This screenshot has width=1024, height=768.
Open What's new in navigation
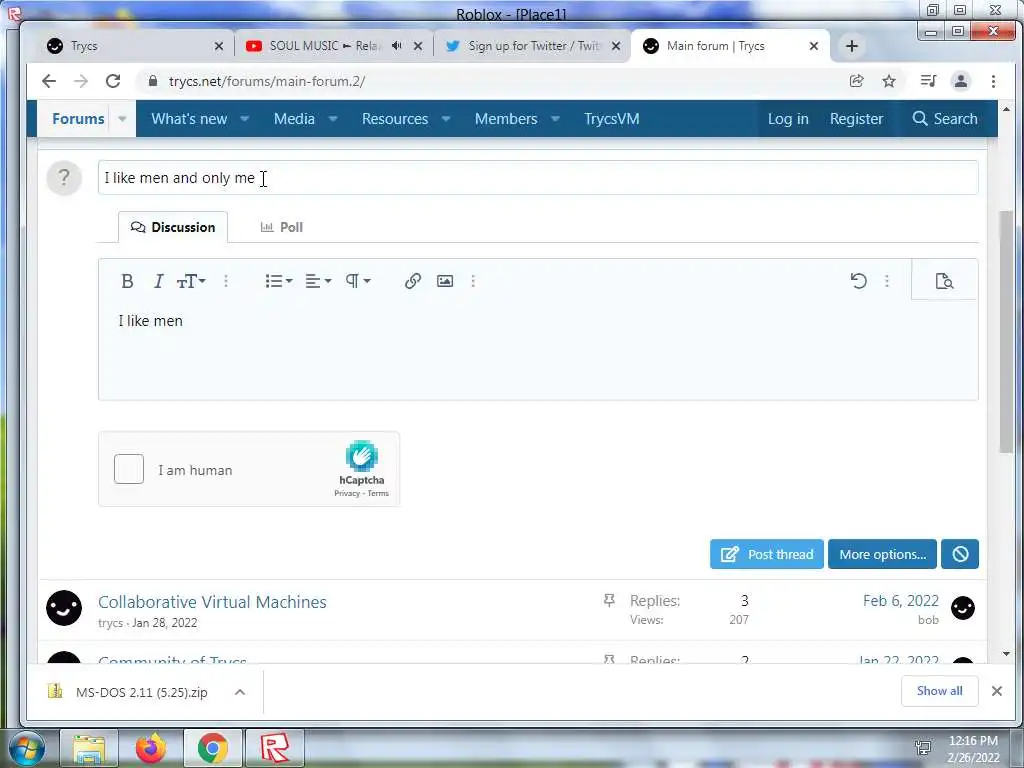[x=189, y=119]
